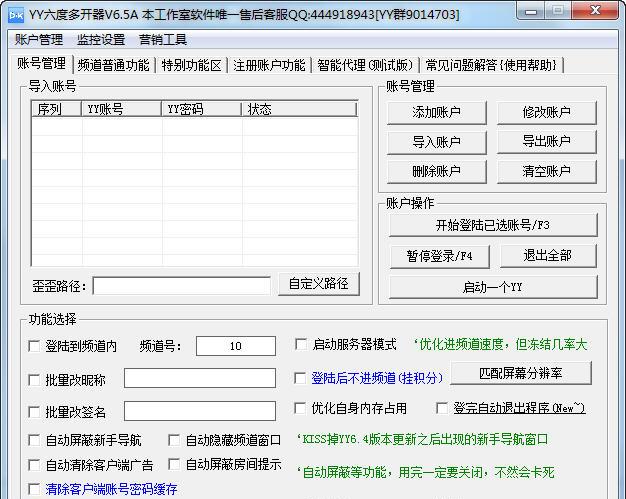Click the 清空账户 button
Viewport: 626px width, 499px height.
(546, 171)
